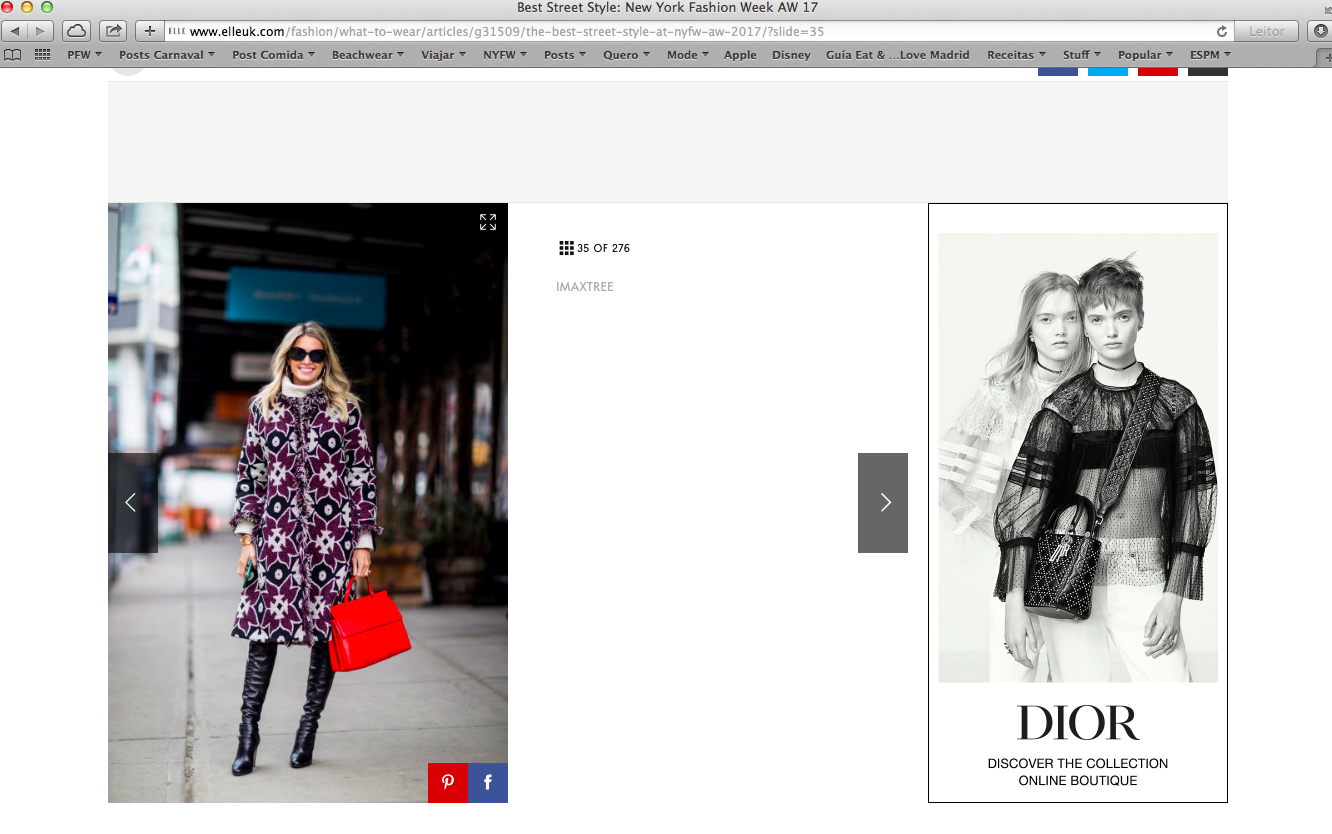Viewport: 1332px width, 834px height.
Task: Open the NYFW bookmarks dropdown
Action: point(504,55)
